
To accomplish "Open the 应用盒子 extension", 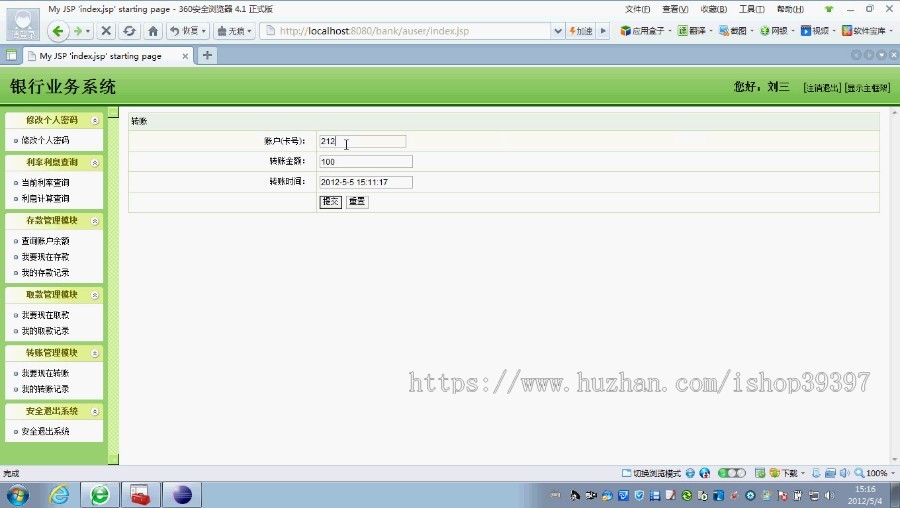I will pos(646,31).
